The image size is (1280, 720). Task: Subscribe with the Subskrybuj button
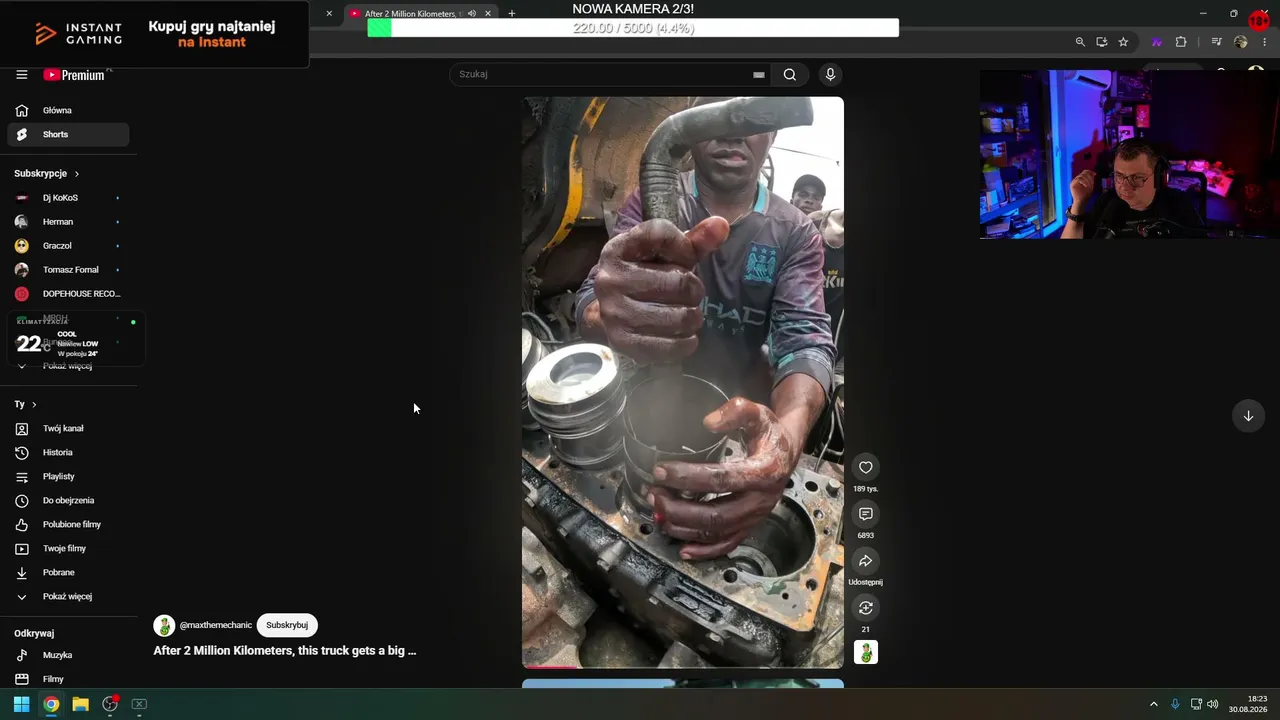pyautogui.click(x=287, y=625)
